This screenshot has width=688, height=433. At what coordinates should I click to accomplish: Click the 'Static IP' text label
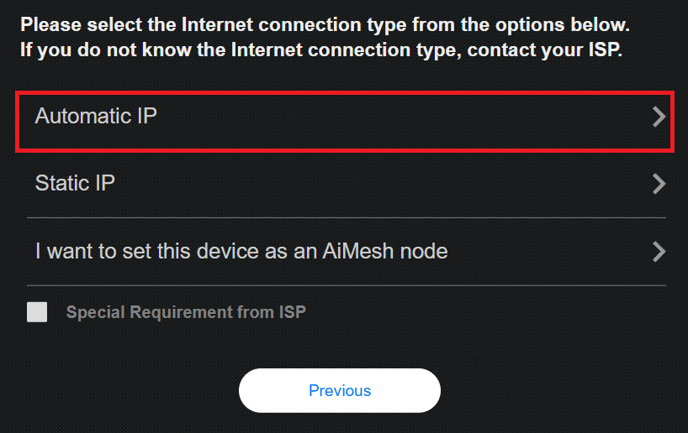click(75, 184)
